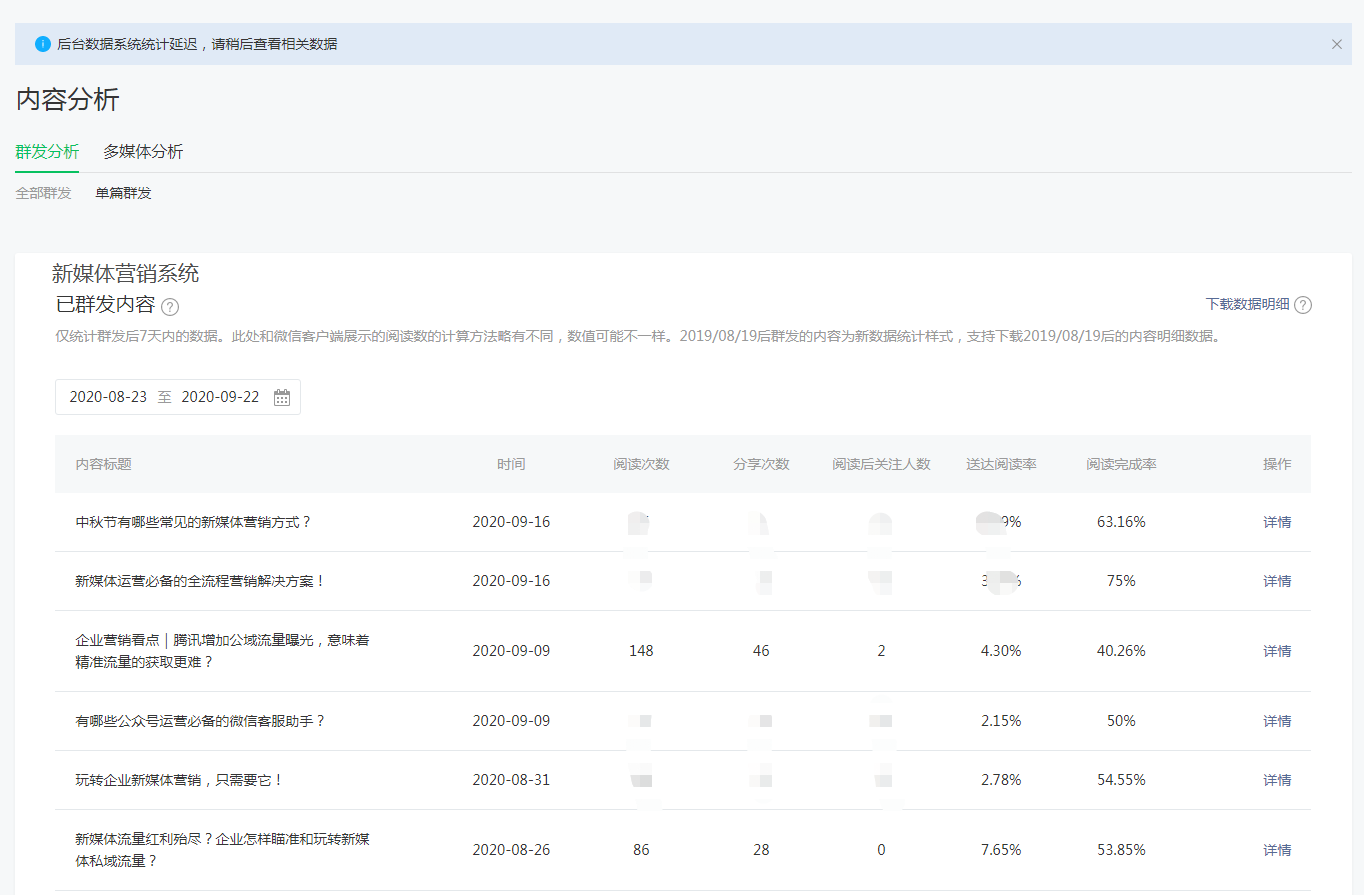
Task: Click the share count value 46
Action: (761, 651)
